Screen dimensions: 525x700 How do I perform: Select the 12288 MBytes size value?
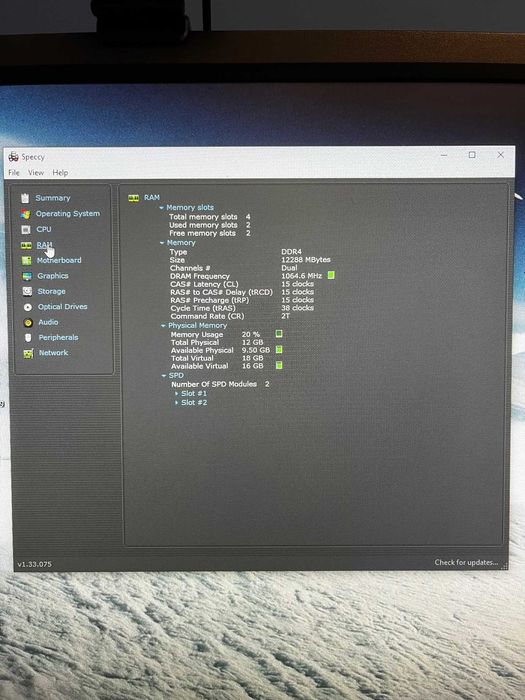tap(306, 260)
